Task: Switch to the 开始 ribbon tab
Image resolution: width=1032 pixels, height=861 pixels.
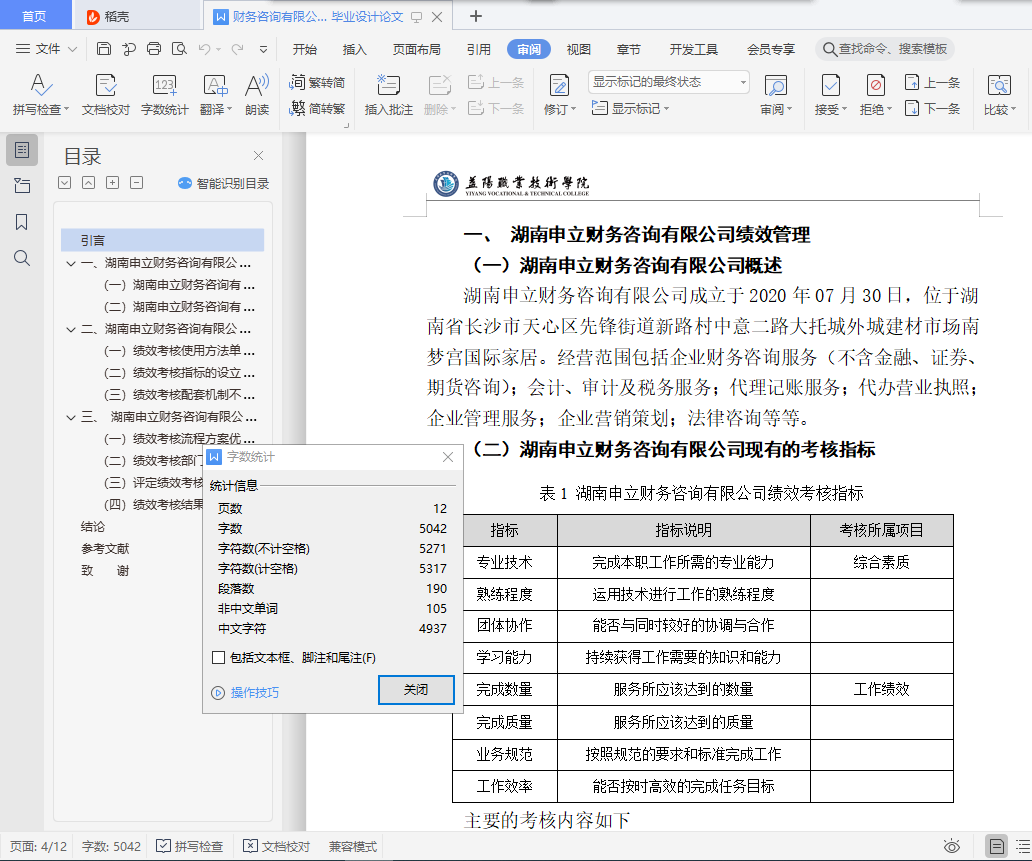Action: pyautogui.click(x=305, y=49)
